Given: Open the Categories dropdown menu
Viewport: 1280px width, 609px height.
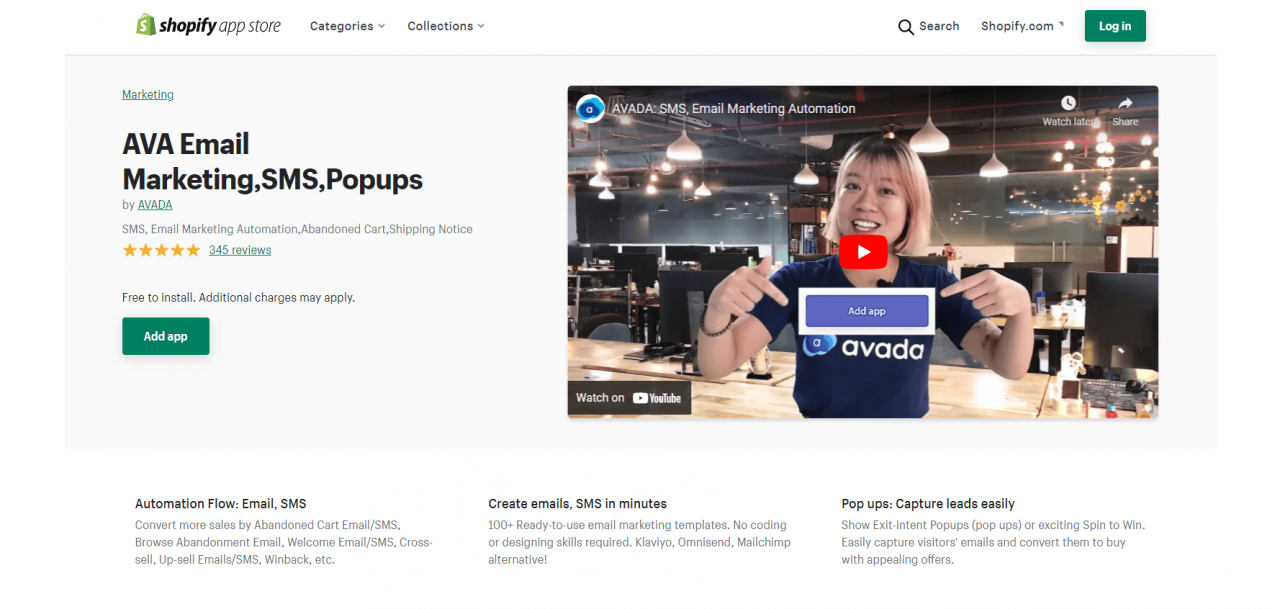Looking at the screenshot, I should [347, 26].
